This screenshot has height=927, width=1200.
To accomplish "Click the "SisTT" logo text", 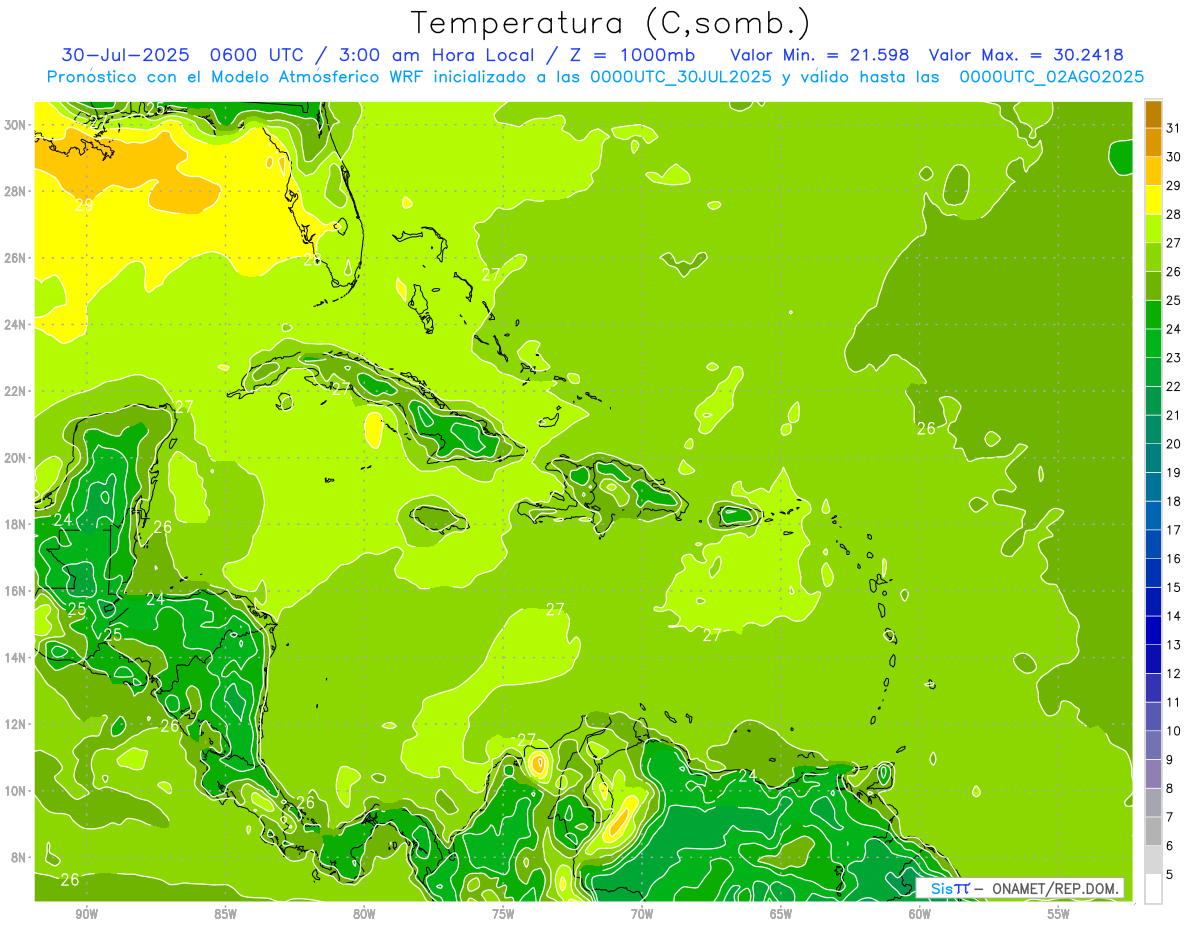I will 950,888.
